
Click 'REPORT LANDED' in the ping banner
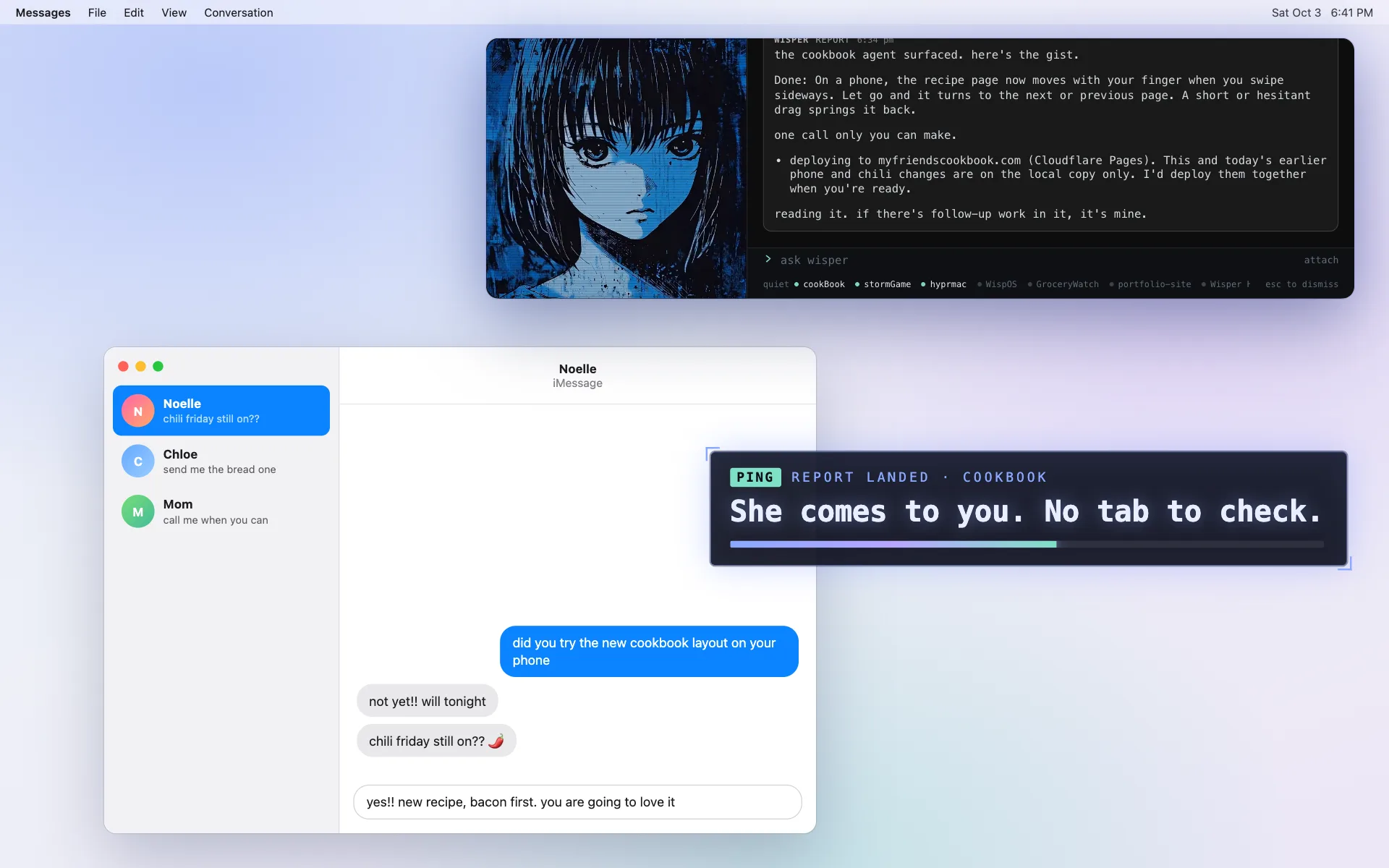tap(860, 477)
